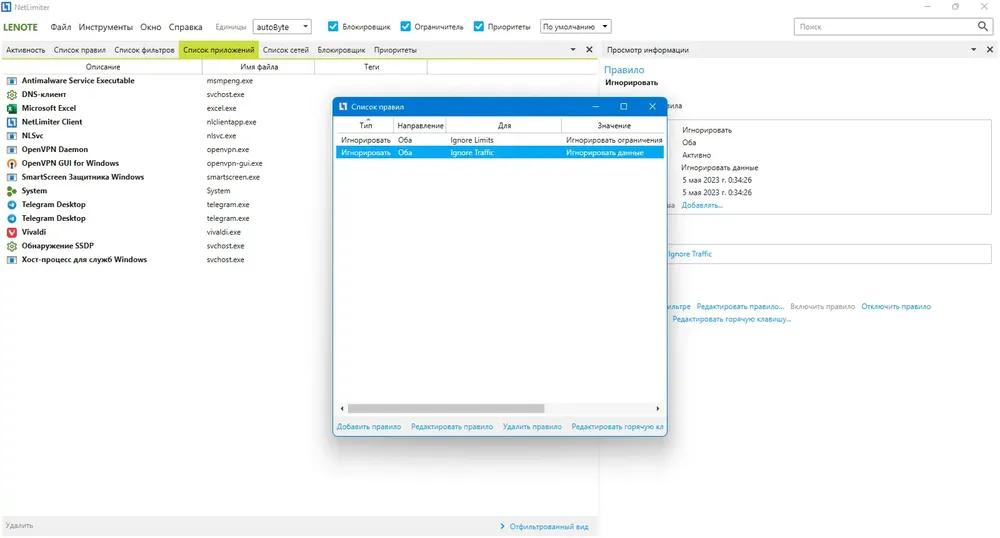Toggle the Блокировщик checkbox

pyautogui.click(x=333, y=27)
